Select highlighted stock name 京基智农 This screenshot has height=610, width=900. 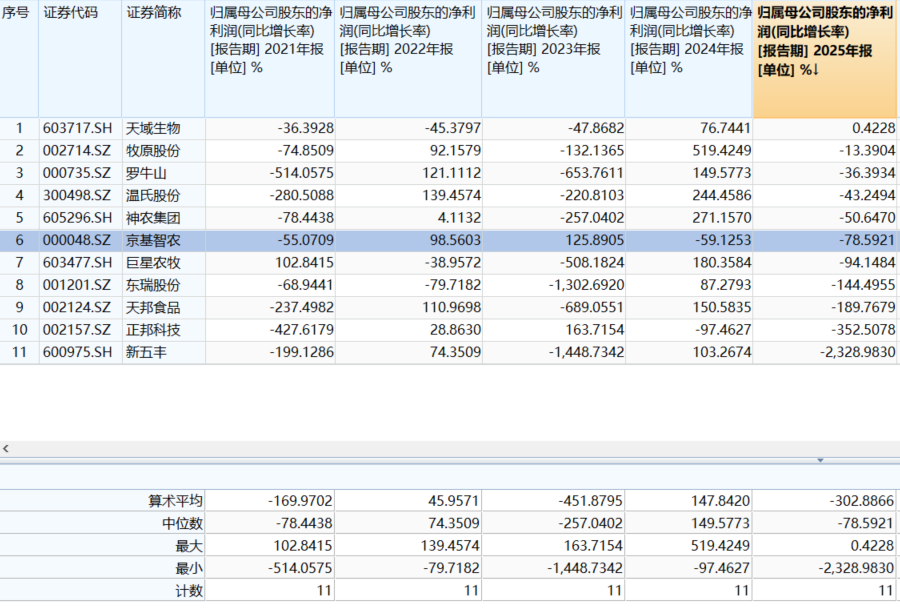coord(153,240)
